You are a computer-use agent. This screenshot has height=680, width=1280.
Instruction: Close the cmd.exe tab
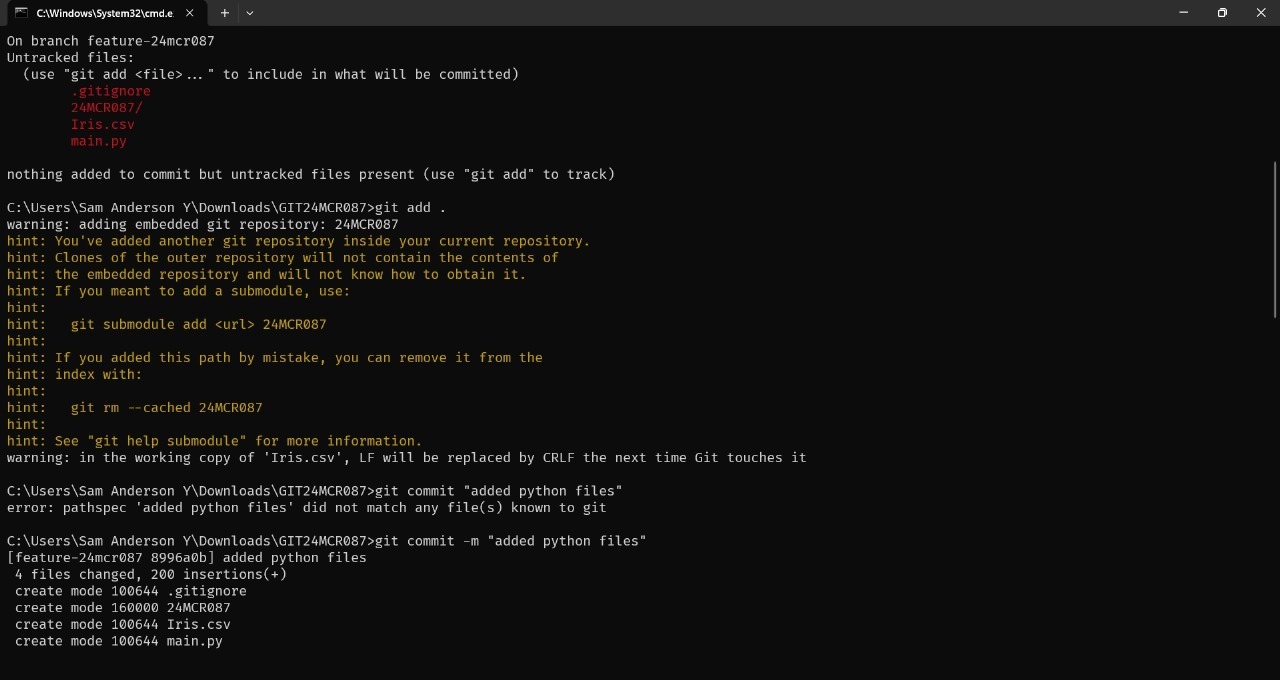189,13
